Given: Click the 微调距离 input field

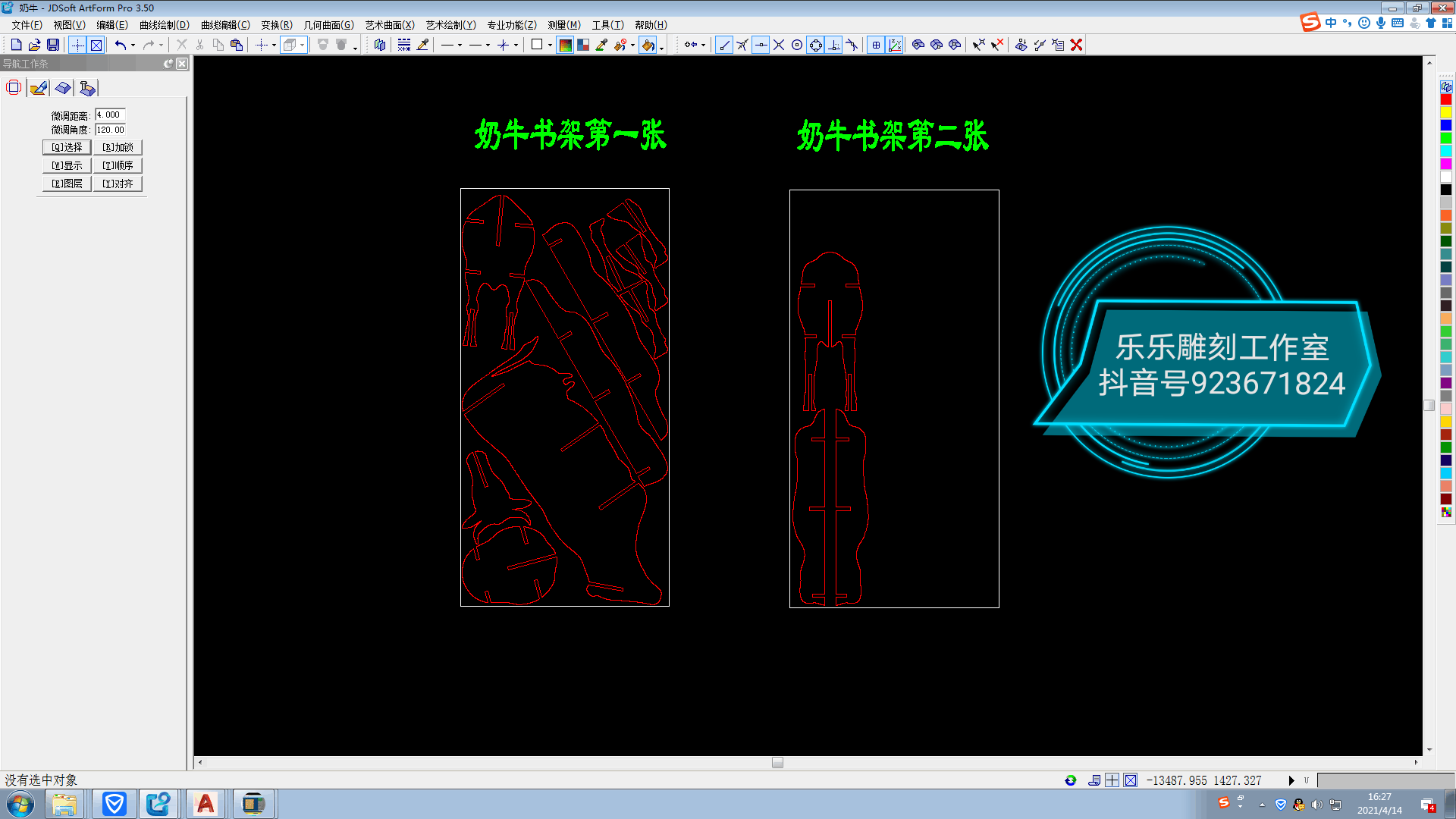Looking at the screenshot, I should pos(110,115).
